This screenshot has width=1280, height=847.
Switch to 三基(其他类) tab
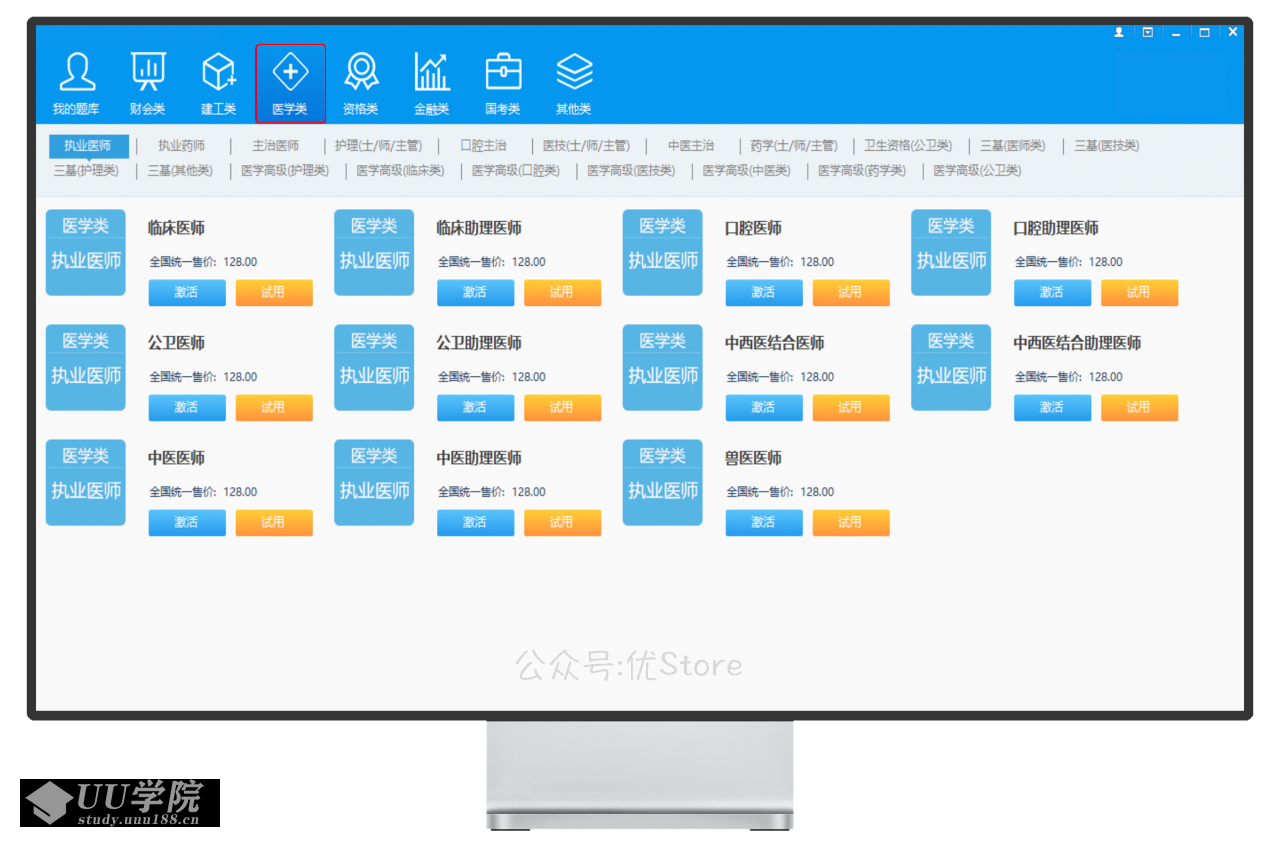[180, 171]
